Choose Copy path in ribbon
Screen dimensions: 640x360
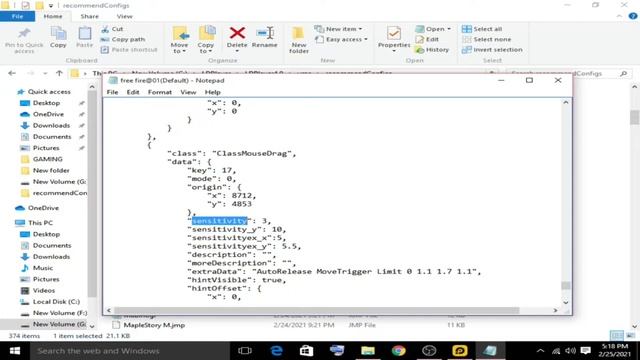[123, 39]
